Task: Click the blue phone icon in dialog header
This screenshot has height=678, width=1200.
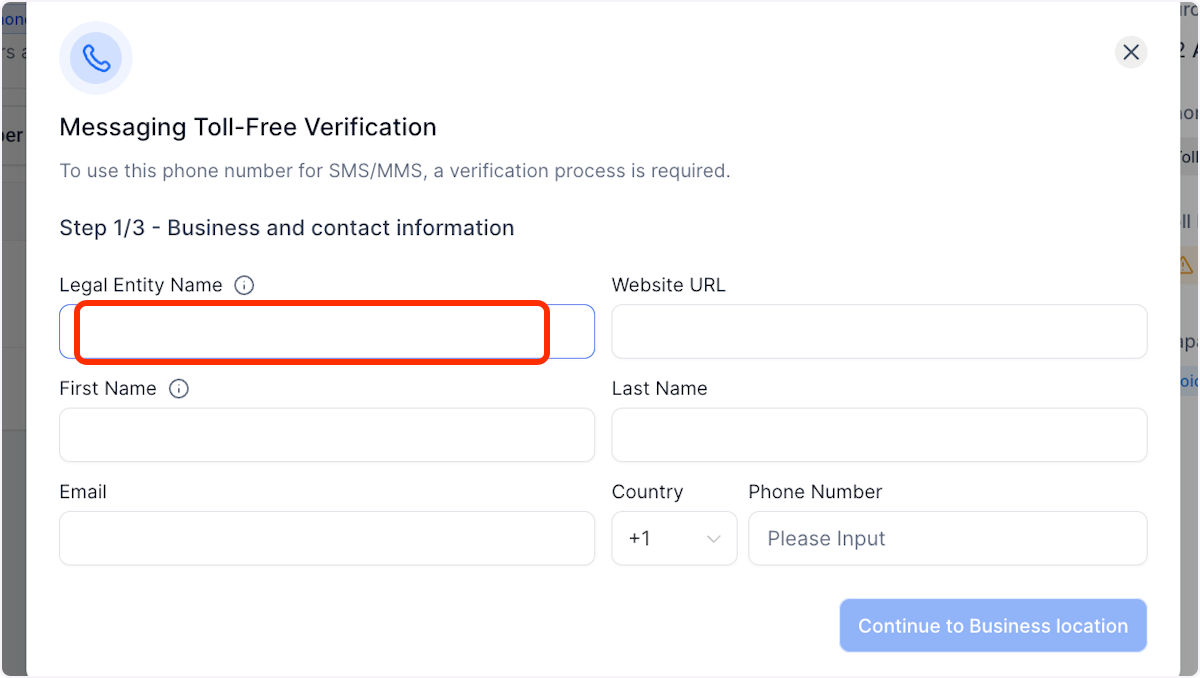Action: [95, 58]
